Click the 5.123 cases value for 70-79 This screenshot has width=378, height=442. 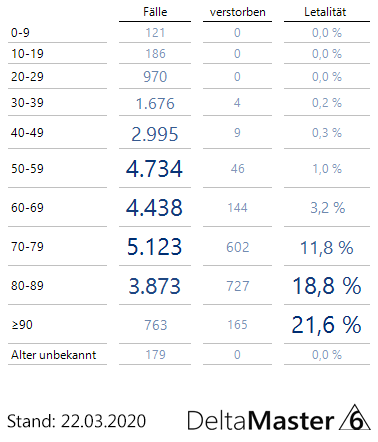(x=154, y=247)
